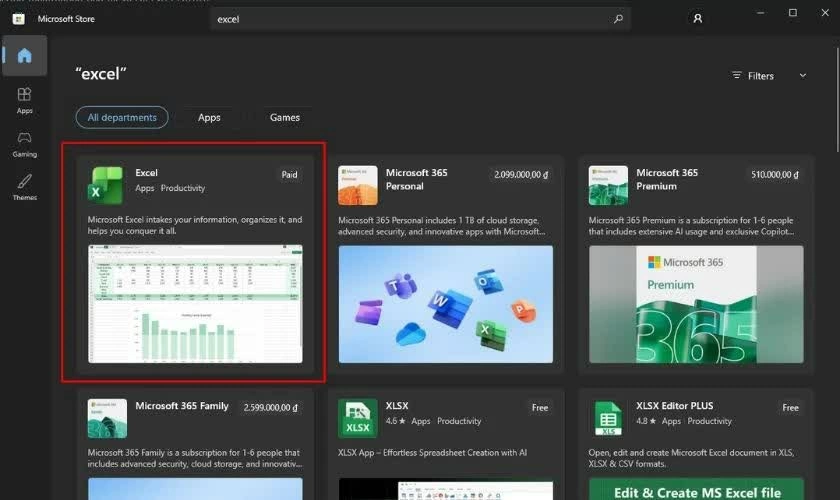Open the Microsoft 365 Personal title

click(416, 180)
